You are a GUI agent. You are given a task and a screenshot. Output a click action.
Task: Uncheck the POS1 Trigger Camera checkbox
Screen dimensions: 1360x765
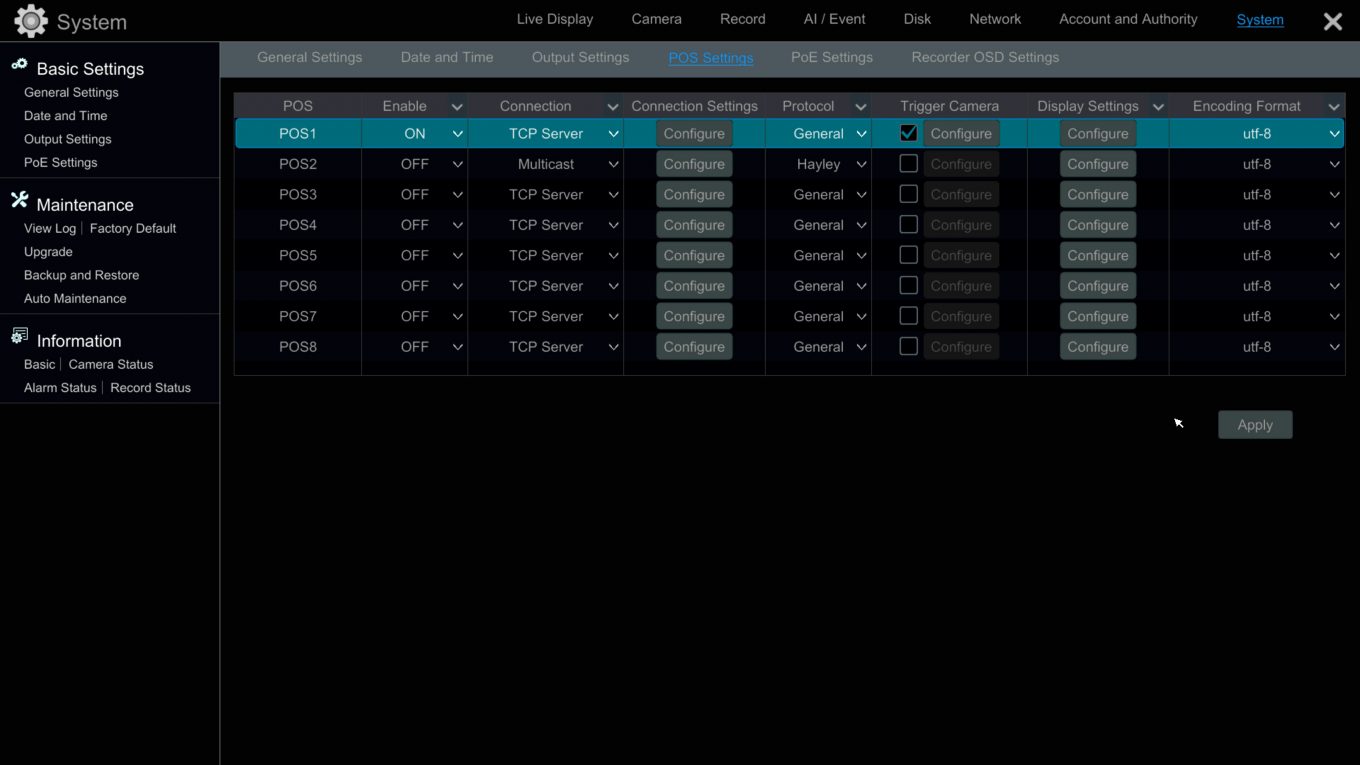tap(908, 133)
